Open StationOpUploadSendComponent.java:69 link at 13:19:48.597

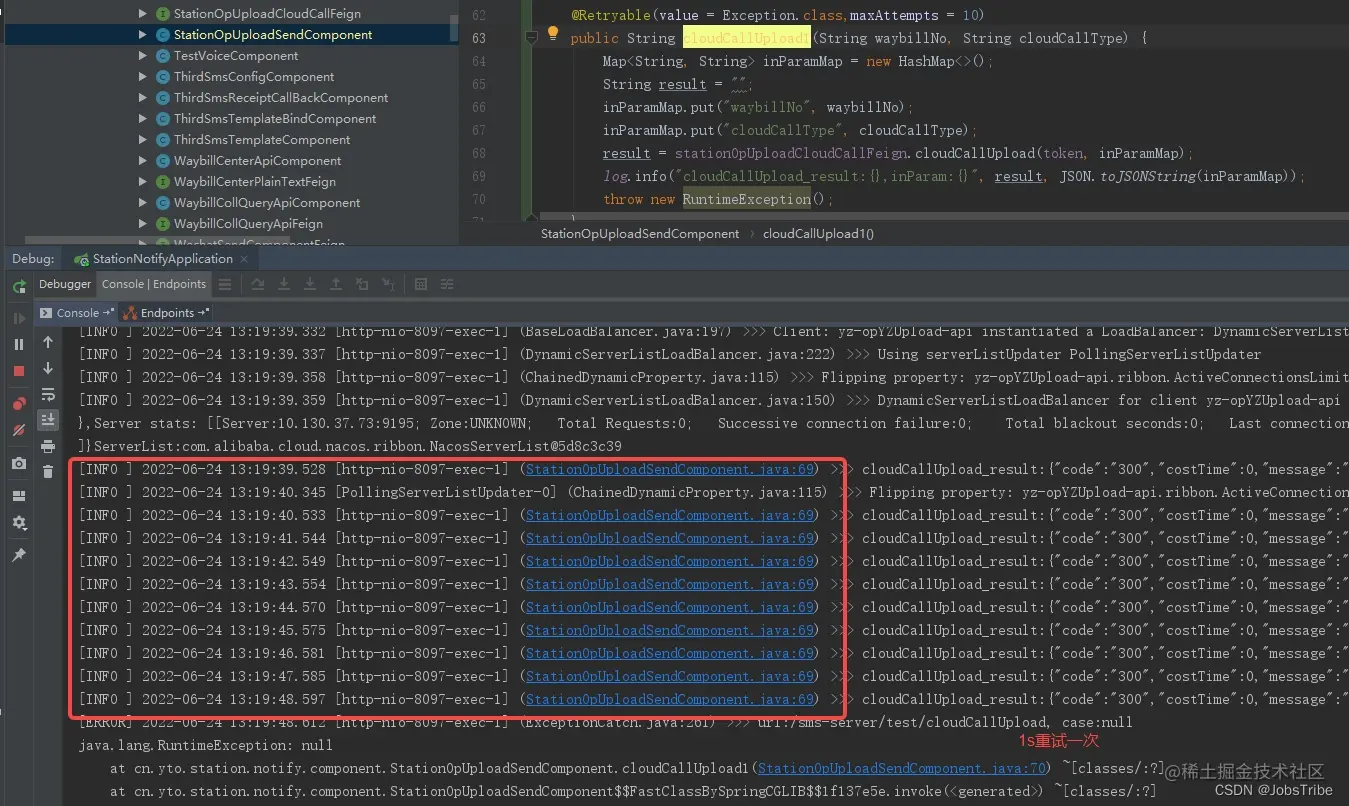(x=670, y=699)
